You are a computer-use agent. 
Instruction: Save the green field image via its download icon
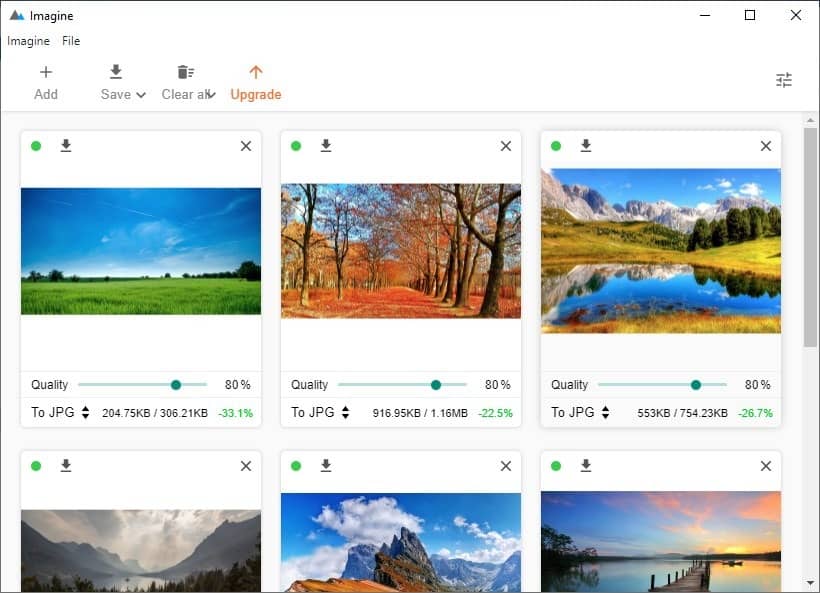pyautogui.click(x=66, y=145)
